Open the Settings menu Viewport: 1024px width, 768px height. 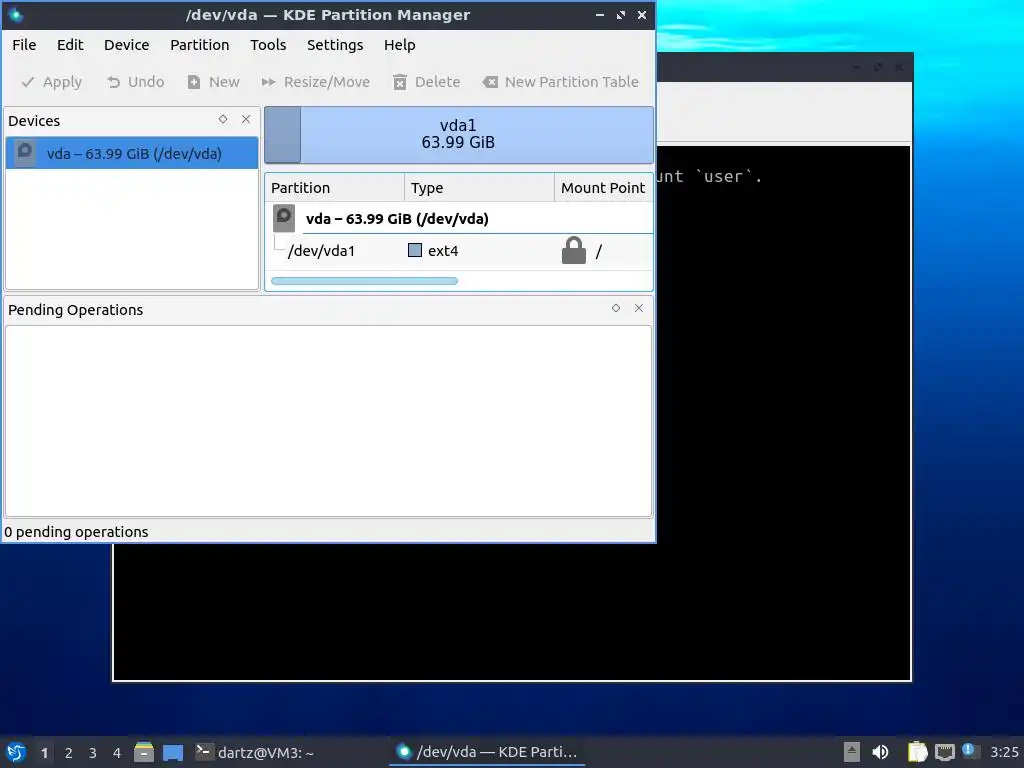335,45
